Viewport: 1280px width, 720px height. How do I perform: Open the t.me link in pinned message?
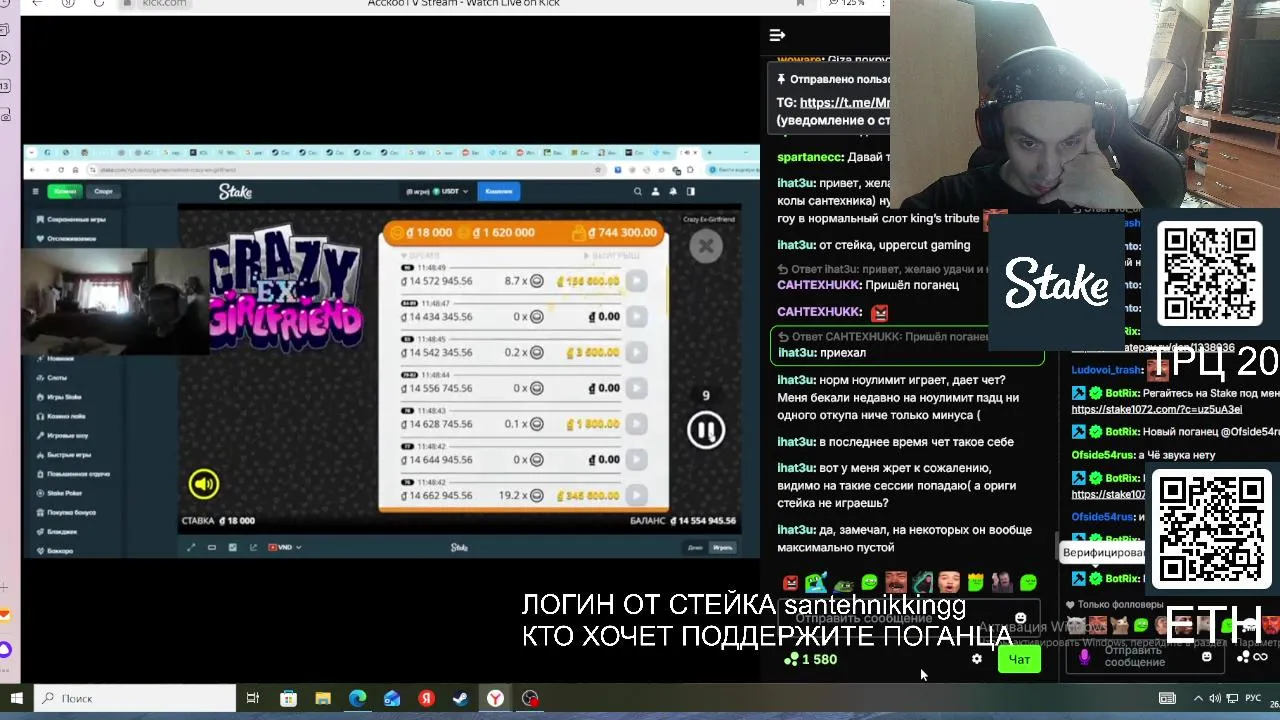click(845, 102)
